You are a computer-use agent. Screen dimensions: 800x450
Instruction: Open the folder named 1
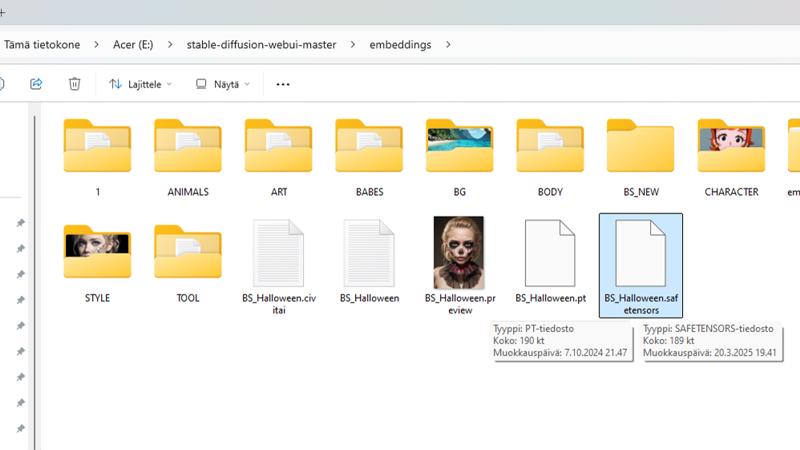pyautogui.click(x=97, y=146)
